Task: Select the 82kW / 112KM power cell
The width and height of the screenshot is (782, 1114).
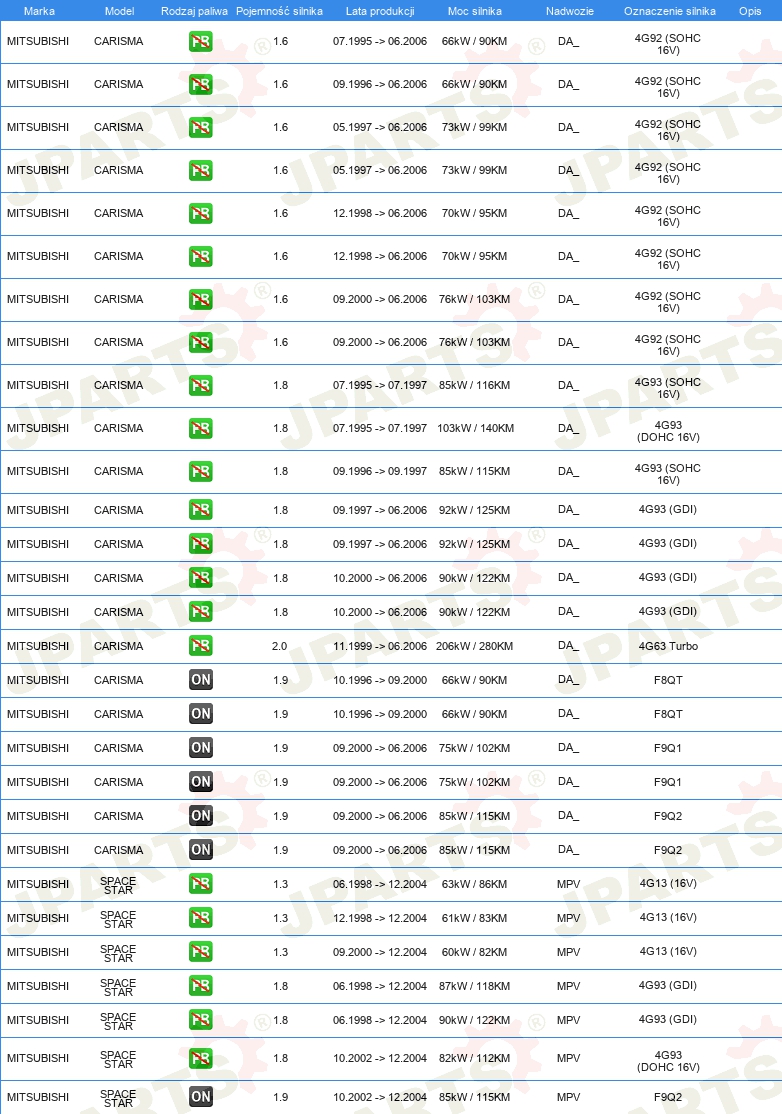Action: click(x=474, y=1059)
